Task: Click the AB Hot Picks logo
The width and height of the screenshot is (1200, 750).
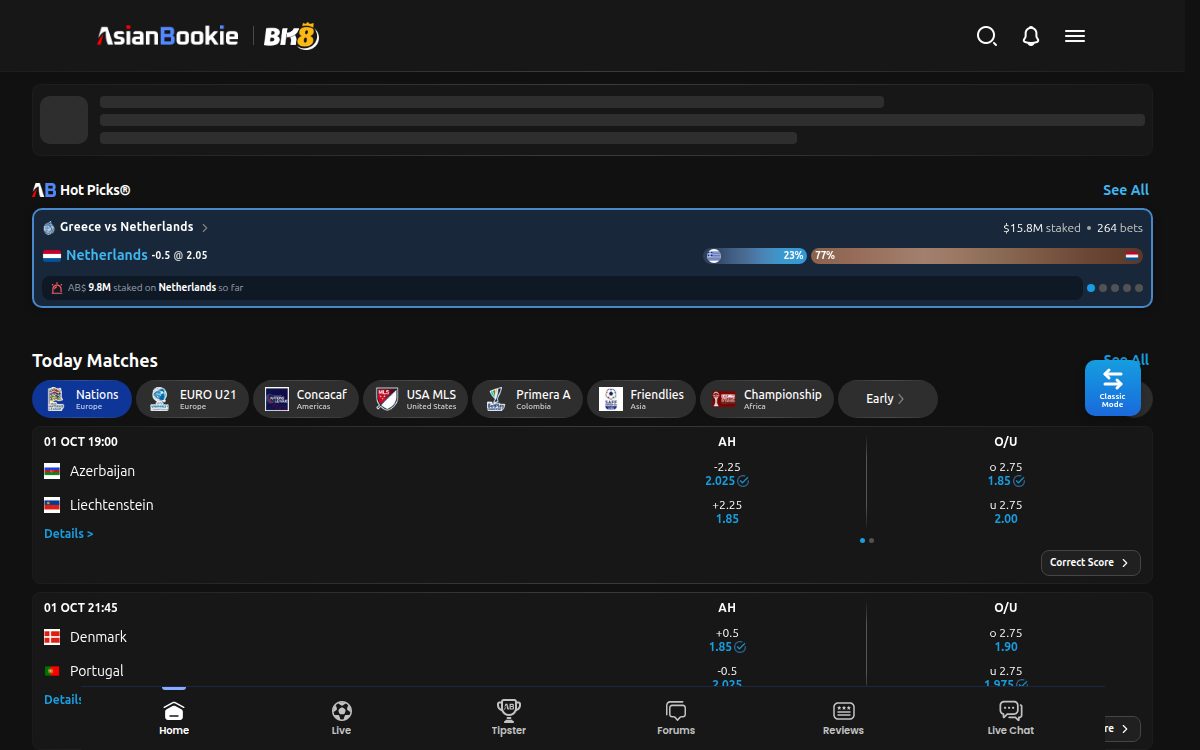Action: (44, 190)
